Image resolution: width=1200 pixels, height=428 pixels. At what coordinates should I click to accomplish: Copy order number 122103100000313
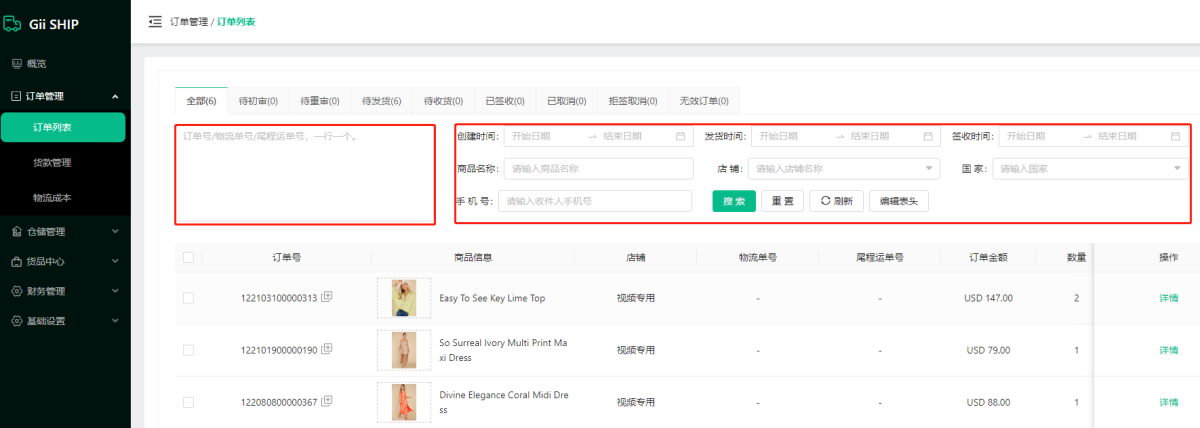click(327, 297)
